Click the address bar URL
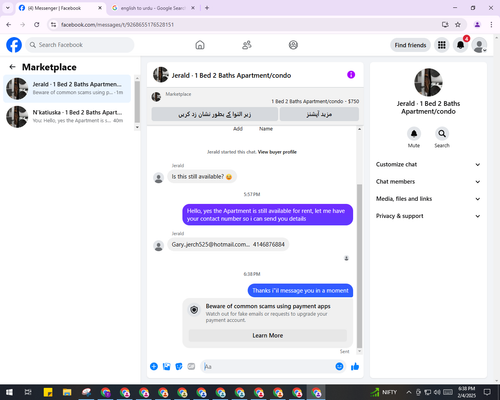Viewport: 500px width, 400px height. (117, 25)
